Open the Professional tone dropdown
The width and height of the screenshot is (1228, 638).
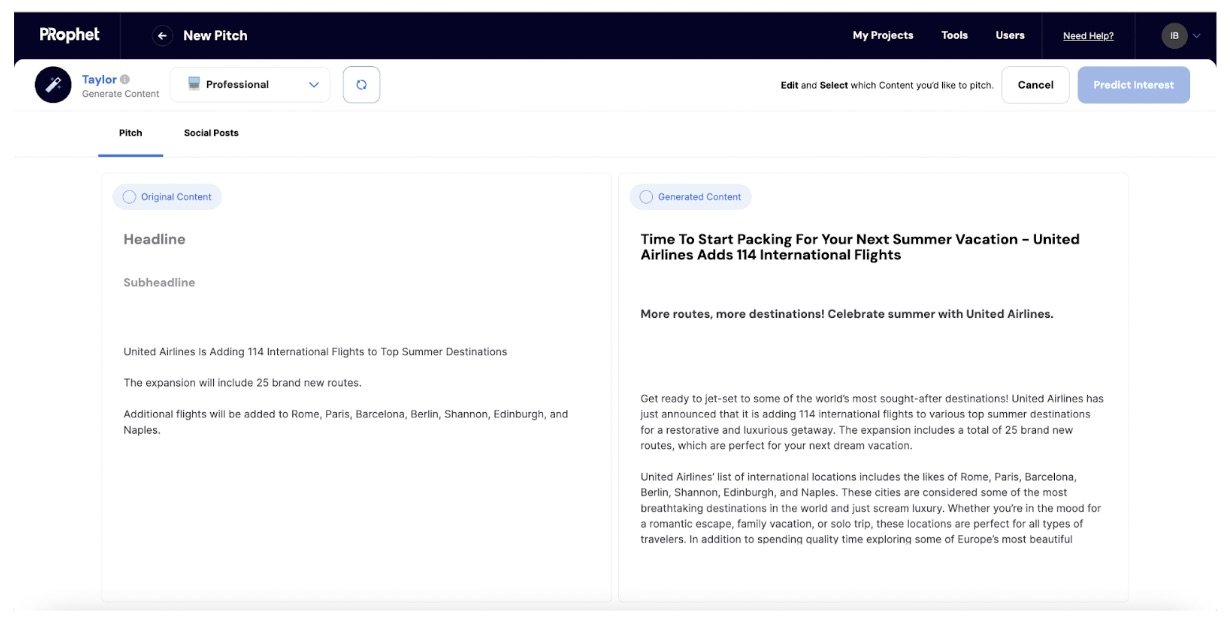click(250, 85)
